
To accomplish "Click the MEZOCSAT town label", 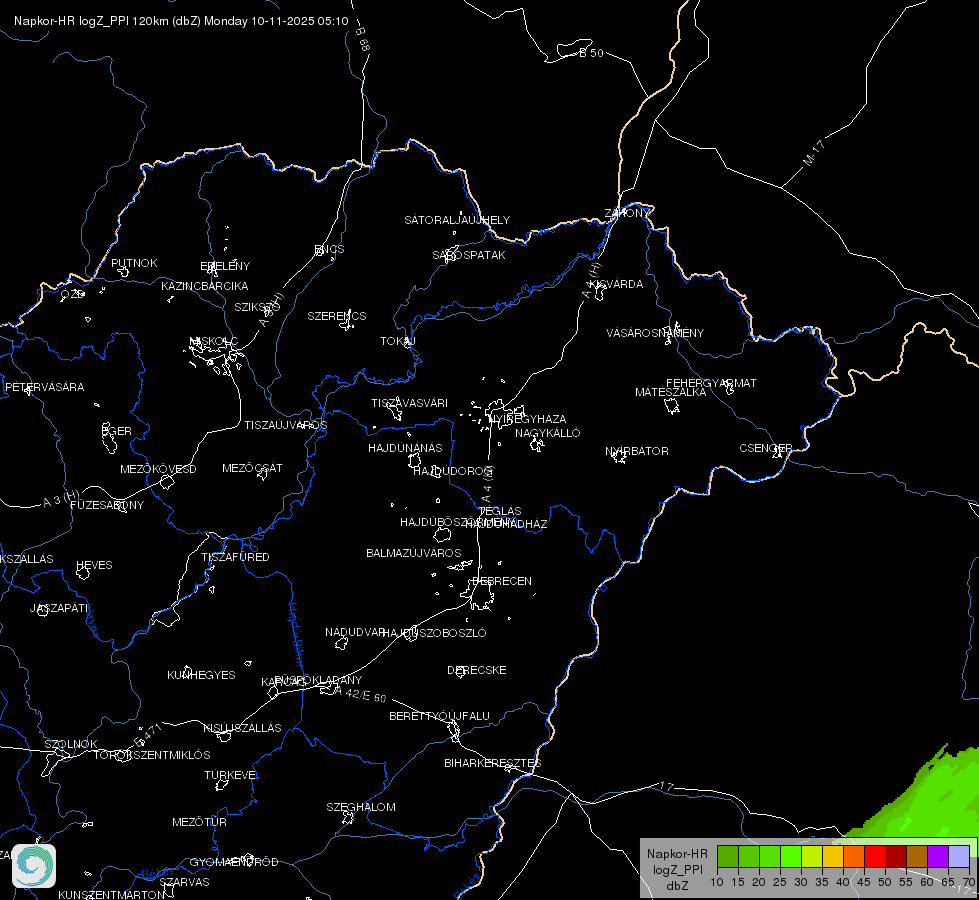I will pos(253,468).
